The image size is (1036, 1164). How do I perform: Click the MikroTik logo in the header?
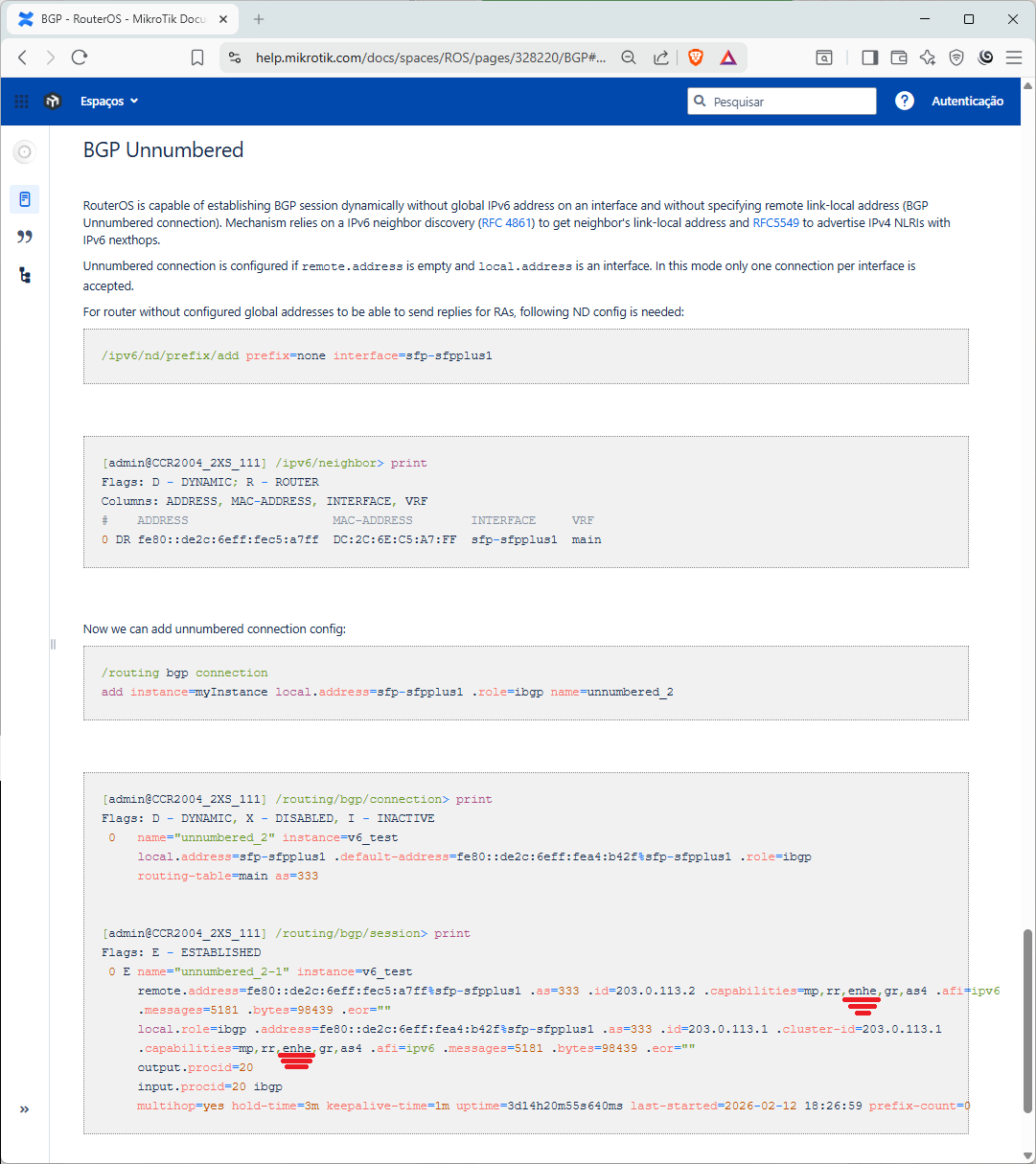coord(53,102)
